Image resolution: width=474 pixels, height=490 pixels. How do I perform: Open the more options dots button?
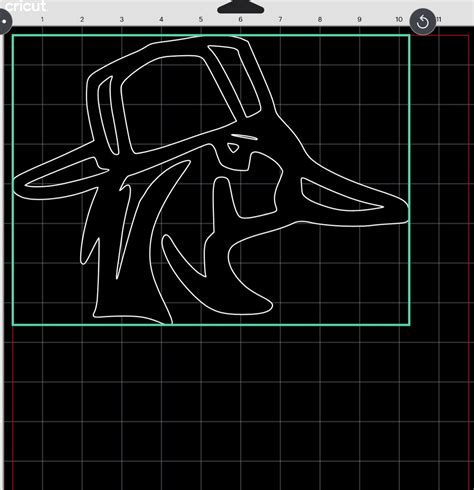(5, 22)
